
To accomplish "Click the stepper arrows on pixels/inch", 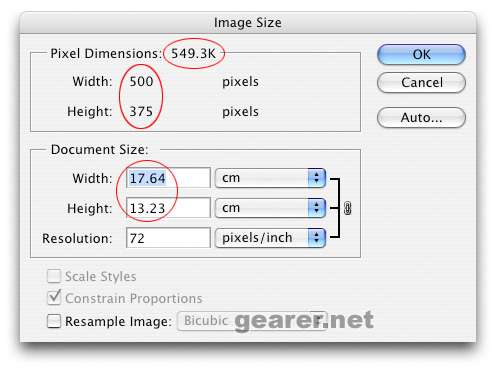I will 316,238.
